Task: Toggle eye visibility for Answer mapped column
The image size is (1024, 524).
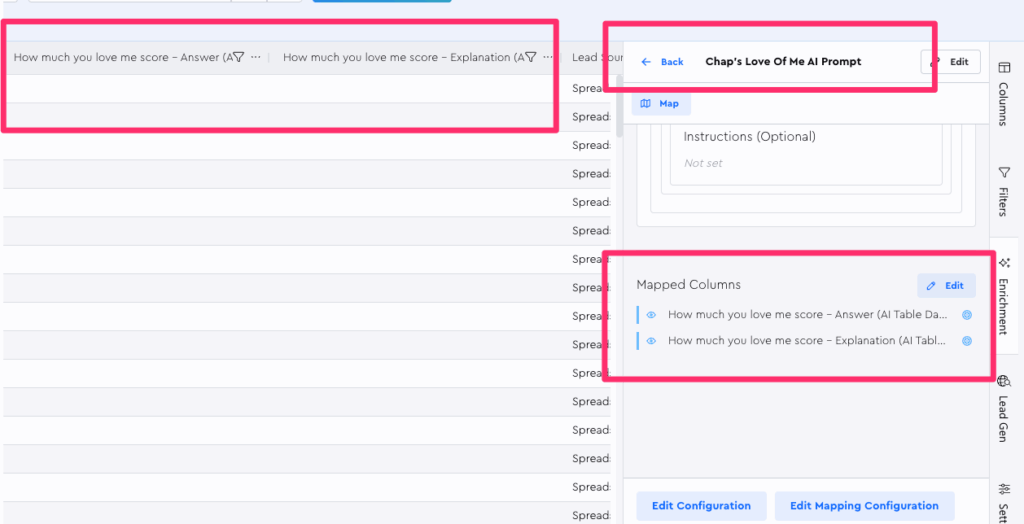Action: (651, 315)
